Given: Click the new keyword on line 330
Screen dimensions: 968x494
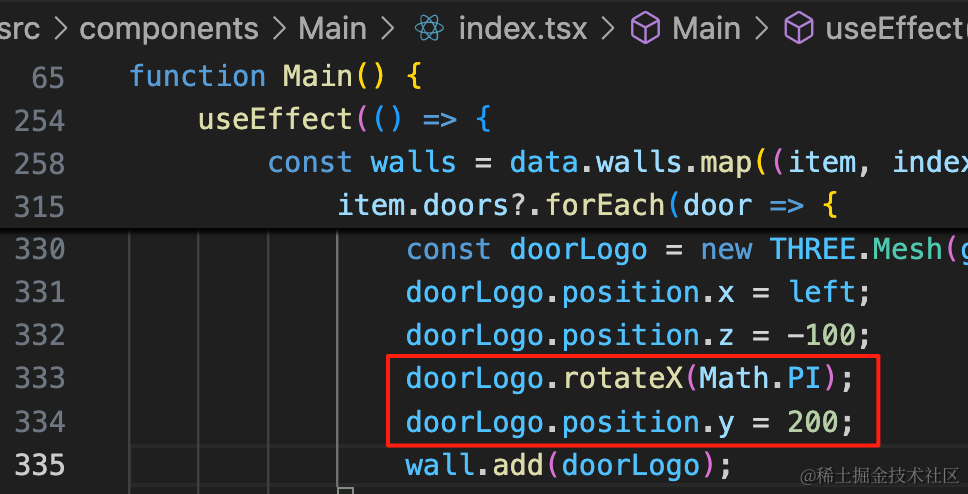Looking at the screenshot, I should (726, 249).
